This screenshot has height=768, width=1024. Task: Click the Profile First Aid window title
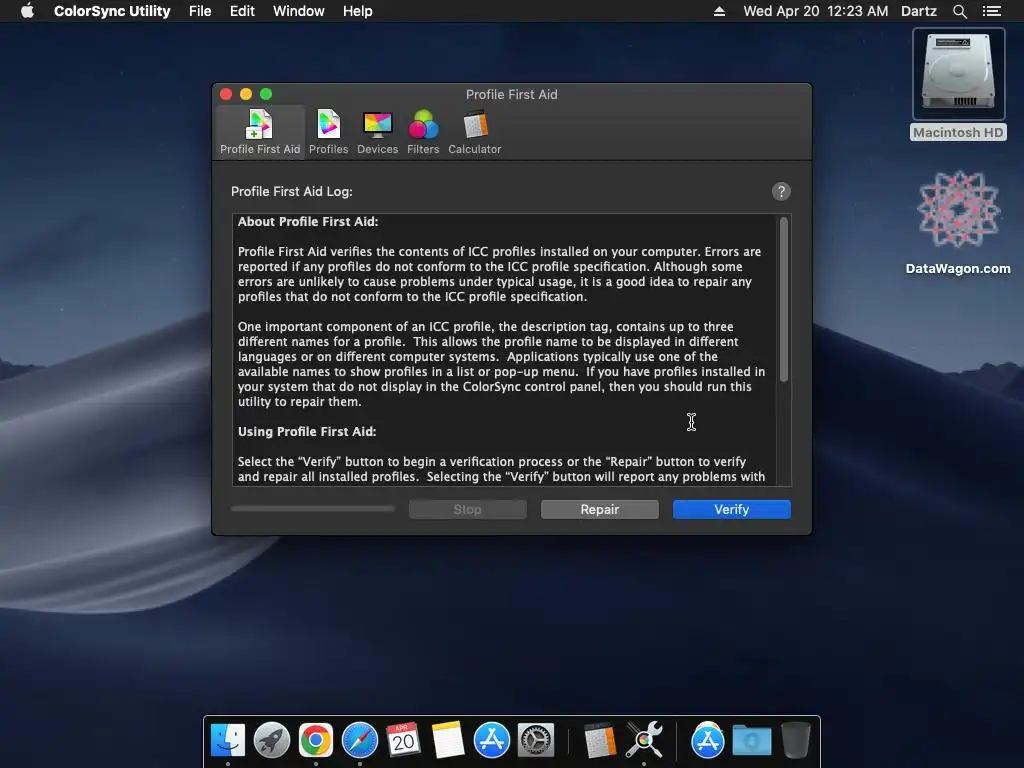pos(512,94)
